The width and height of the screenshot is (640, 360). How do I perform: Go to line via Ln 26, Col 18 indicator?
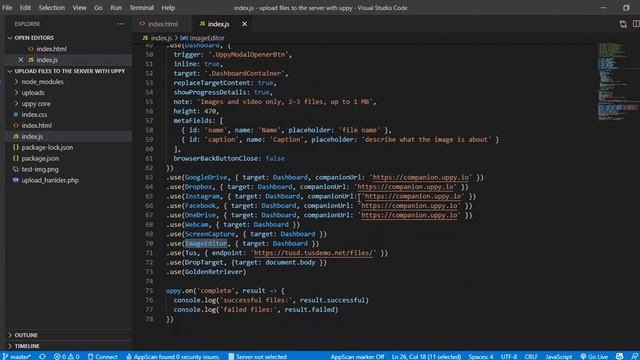tap(426, 356)
